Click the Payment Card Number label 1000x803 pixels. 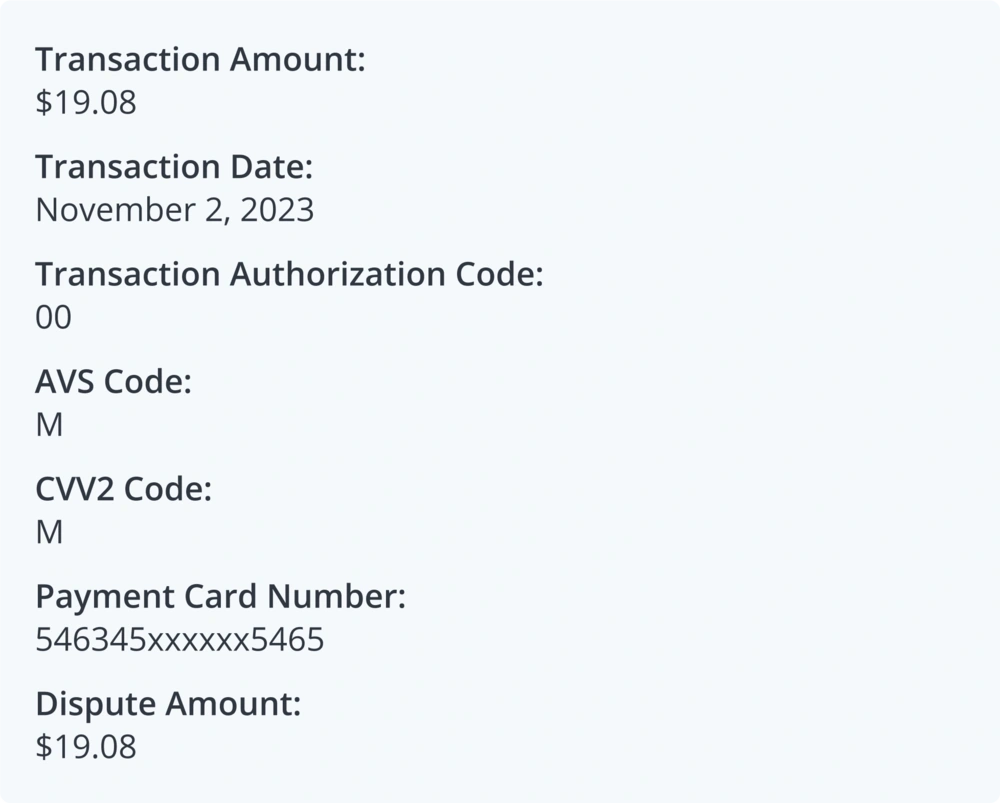click(x=220, y=597)
